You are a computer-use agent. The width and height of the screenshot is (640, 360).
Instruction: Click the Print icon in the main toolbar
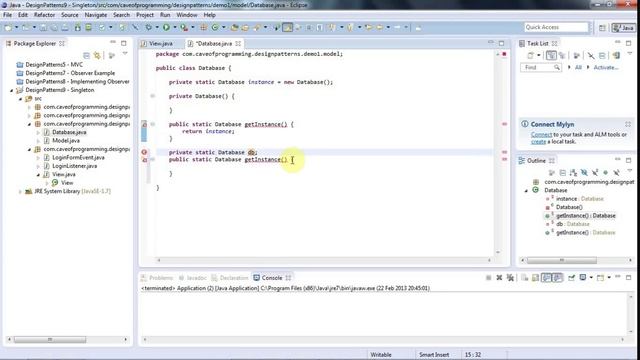pyautogui.click(x=65, y=27)
